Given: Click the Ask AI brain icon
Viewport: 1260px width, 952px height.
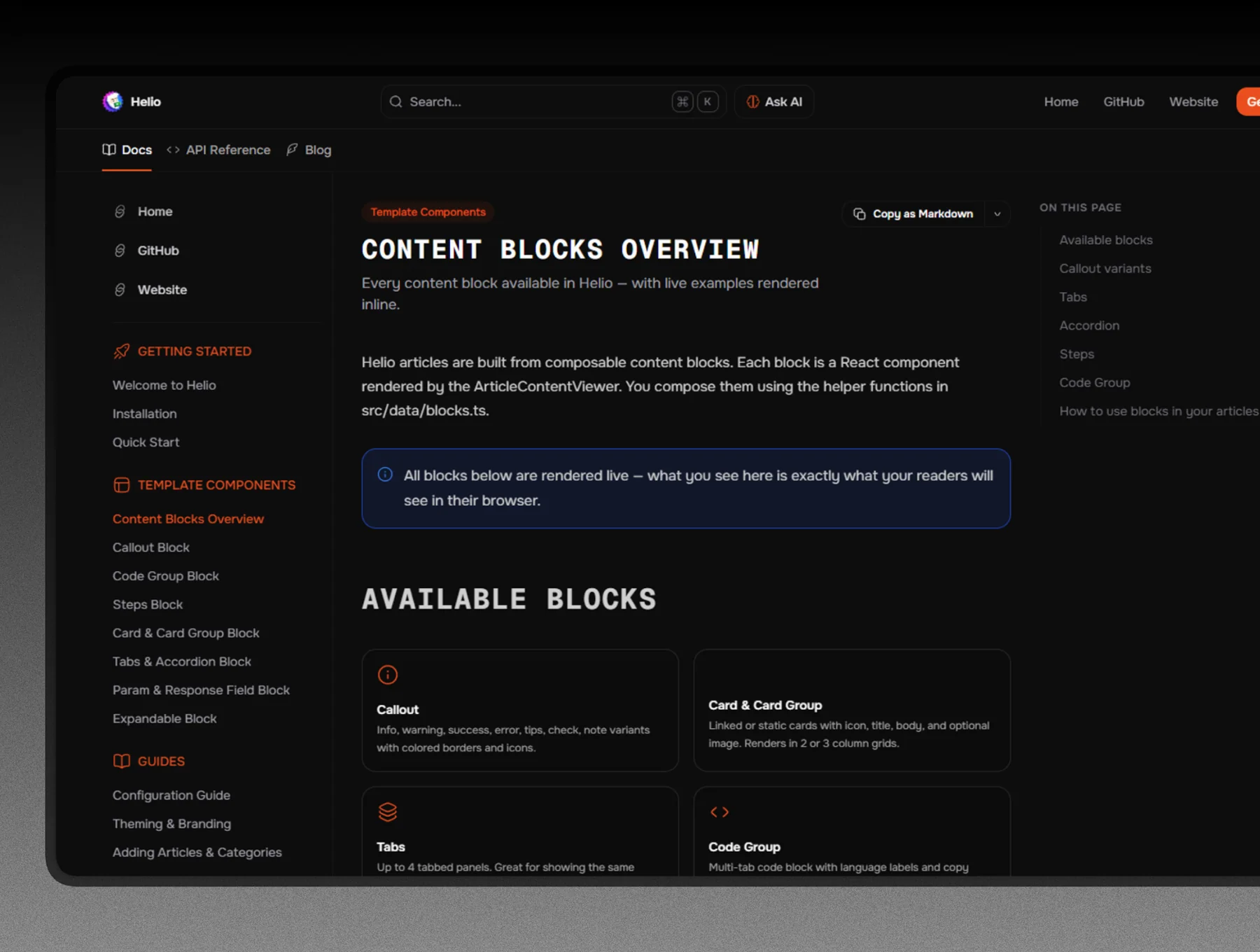Looking at the screenshot, I should (752, 101).
